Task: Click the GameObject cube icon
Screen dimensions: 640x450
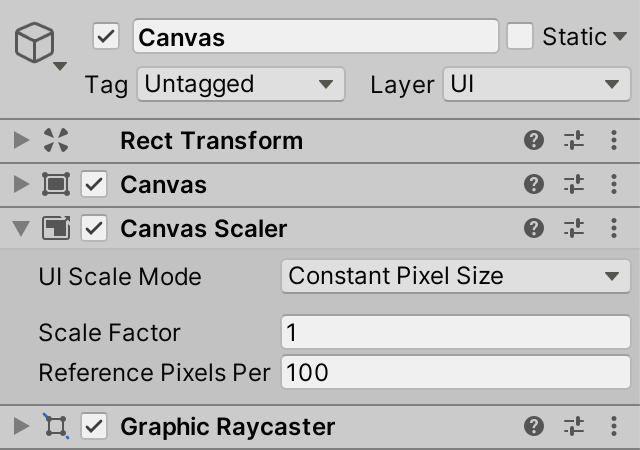Action: pos(36,46)
